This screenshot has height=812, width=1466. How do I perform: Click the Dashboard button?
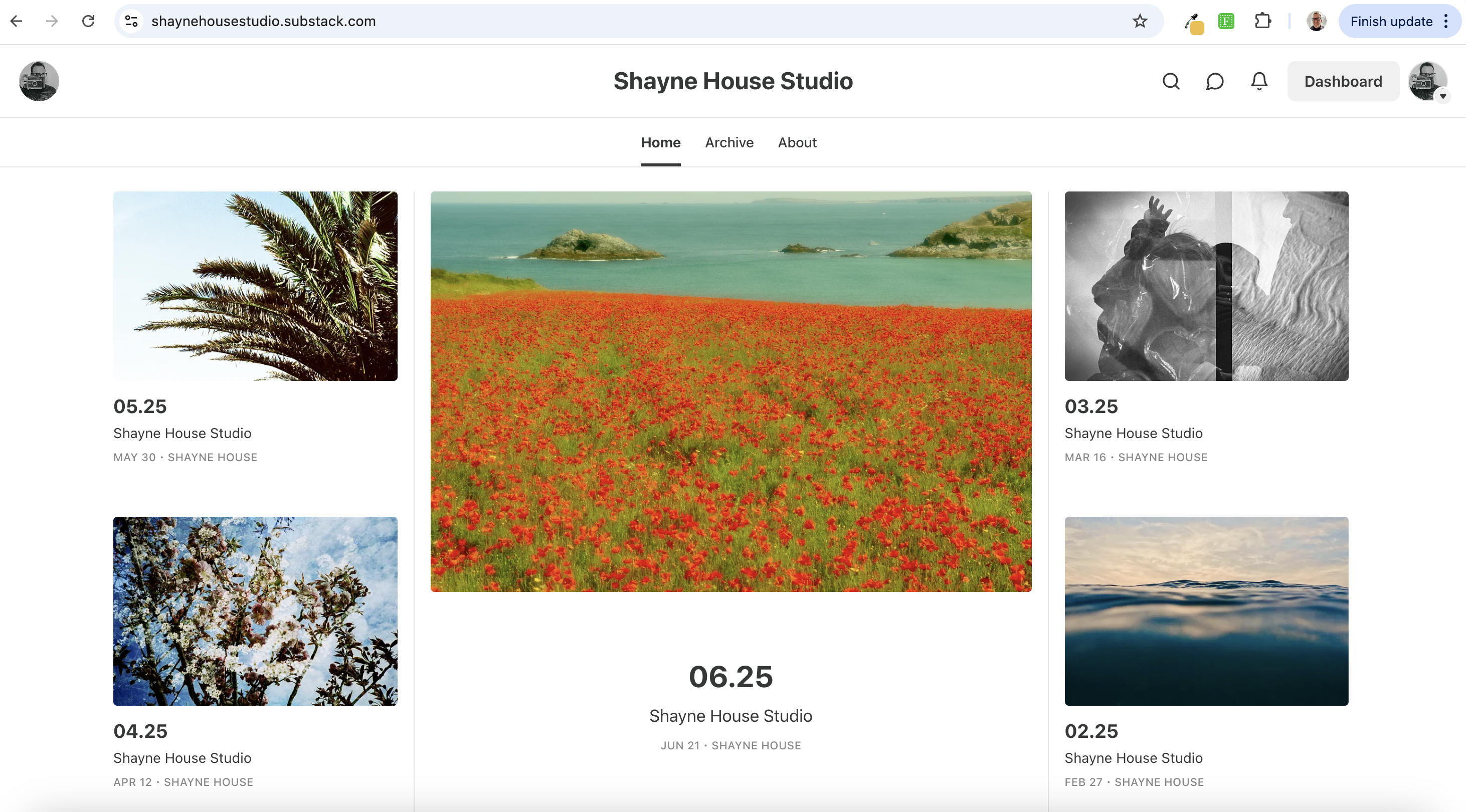point(1343,81)
